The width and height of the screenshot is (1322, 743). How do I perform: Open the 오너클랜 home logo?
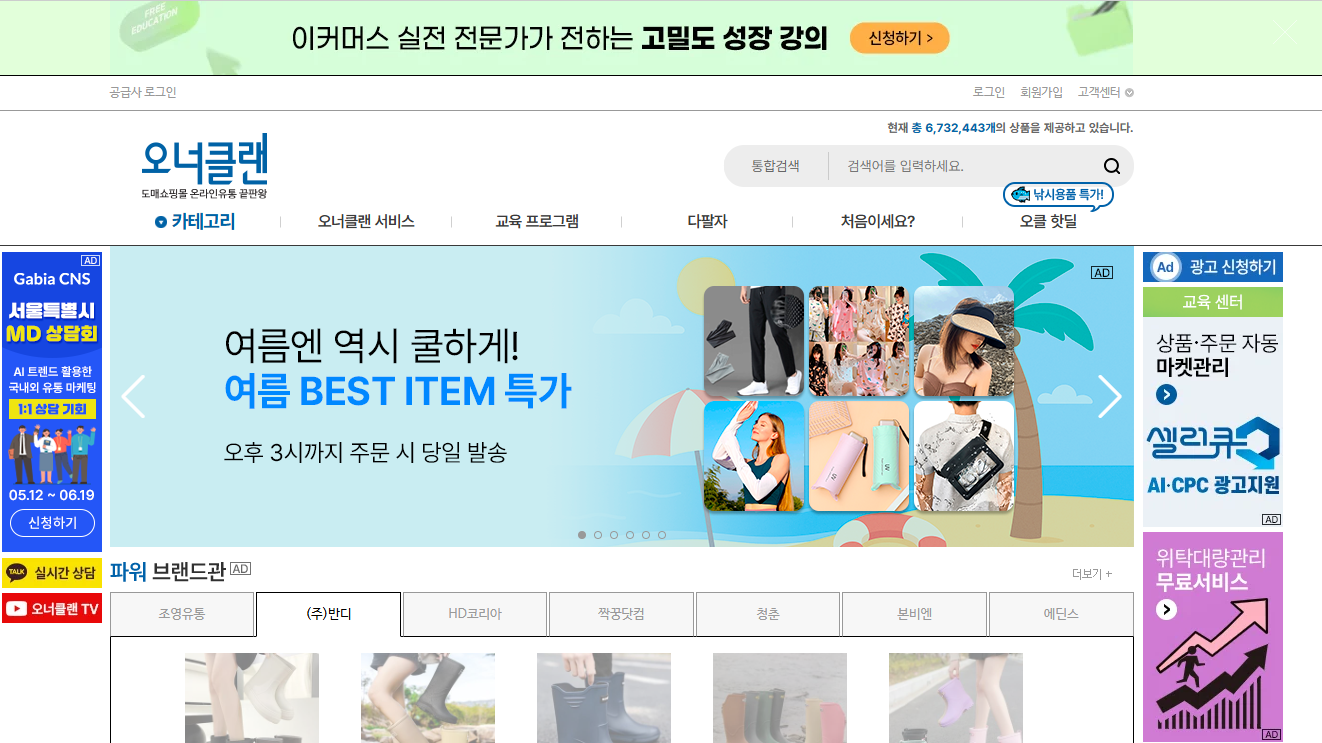pos(205,166)
